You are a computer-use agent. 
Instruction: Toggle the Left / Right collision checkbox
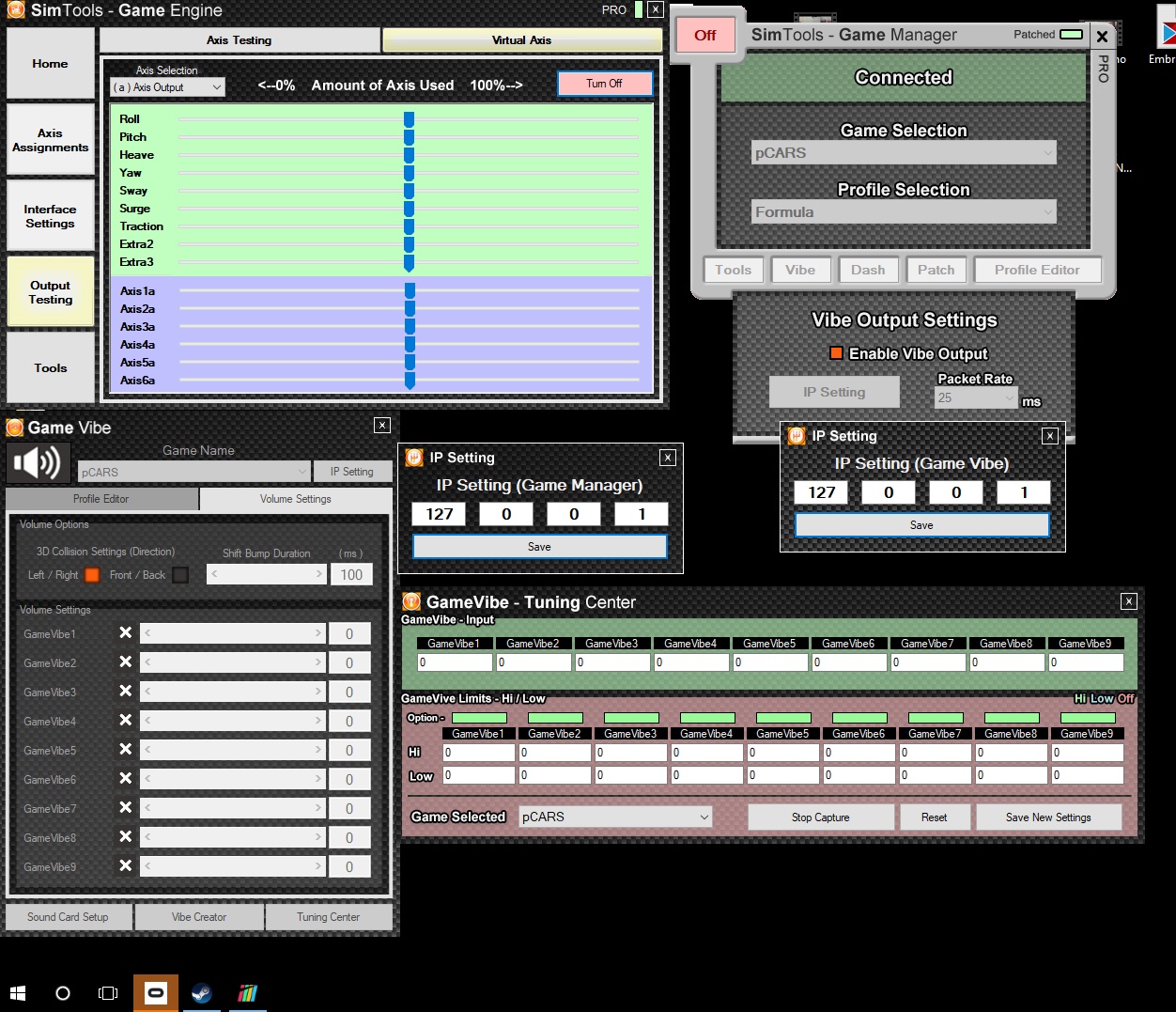click(92, 575)
